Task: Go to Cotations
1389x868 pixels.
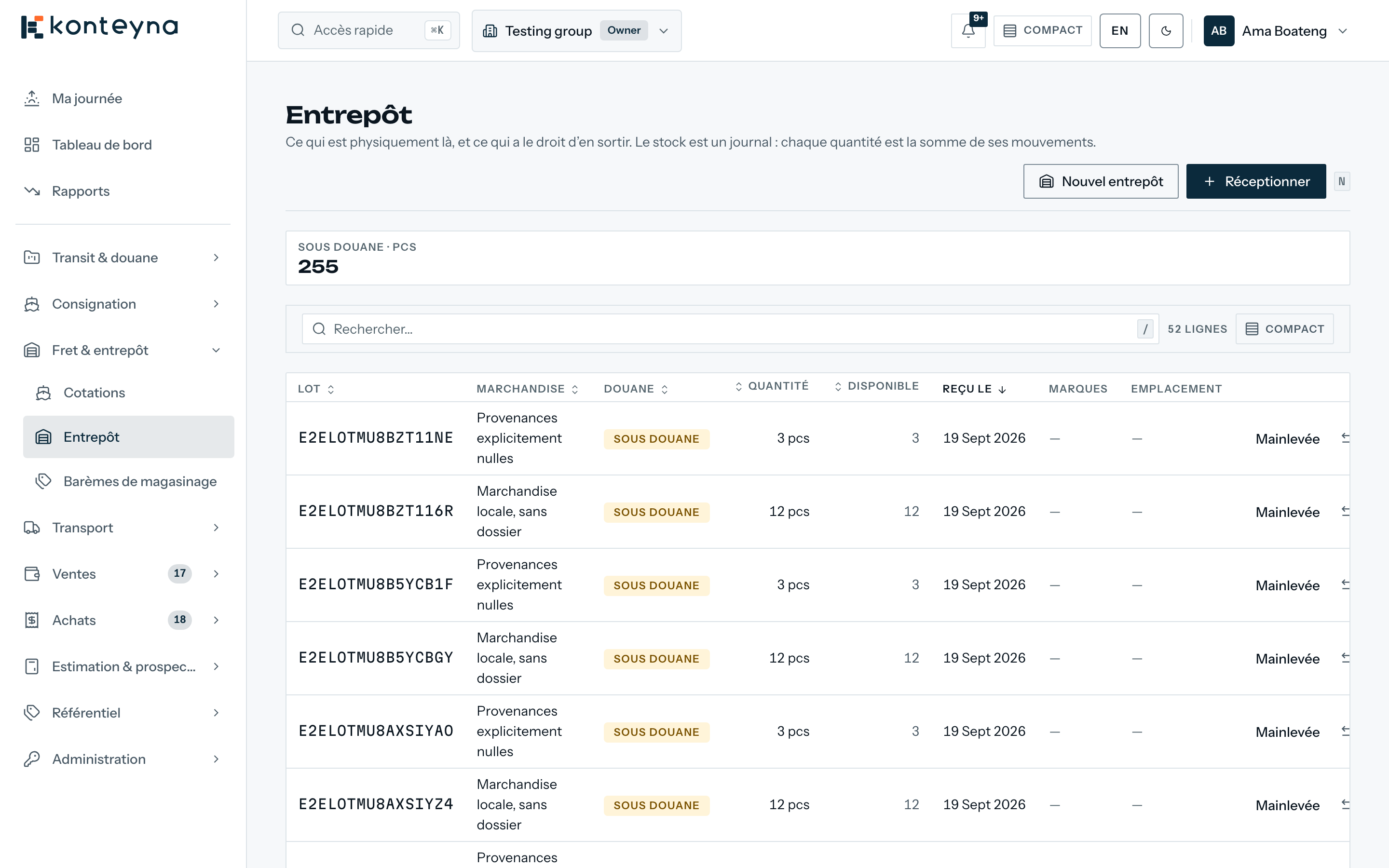Action: coord(129,393)
